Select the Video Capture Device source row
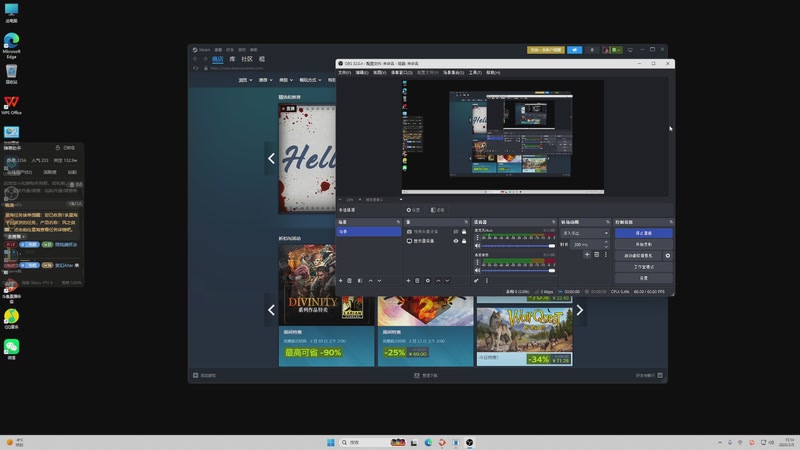Screen dimensions: 800x450 [436, 232]
